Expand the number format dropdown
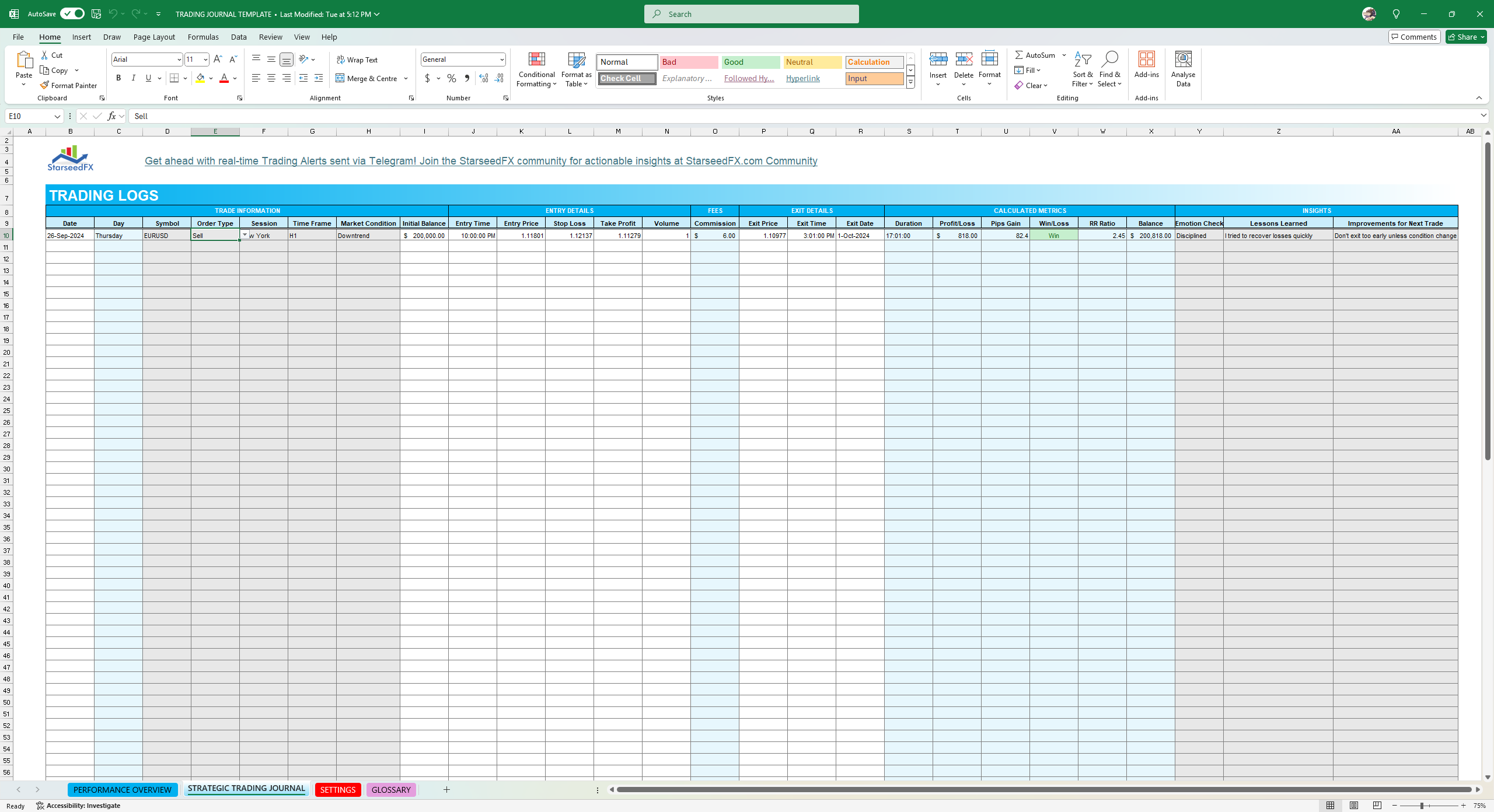The height and width of the screenshot is (812, 1494). (x=501, y=60)
